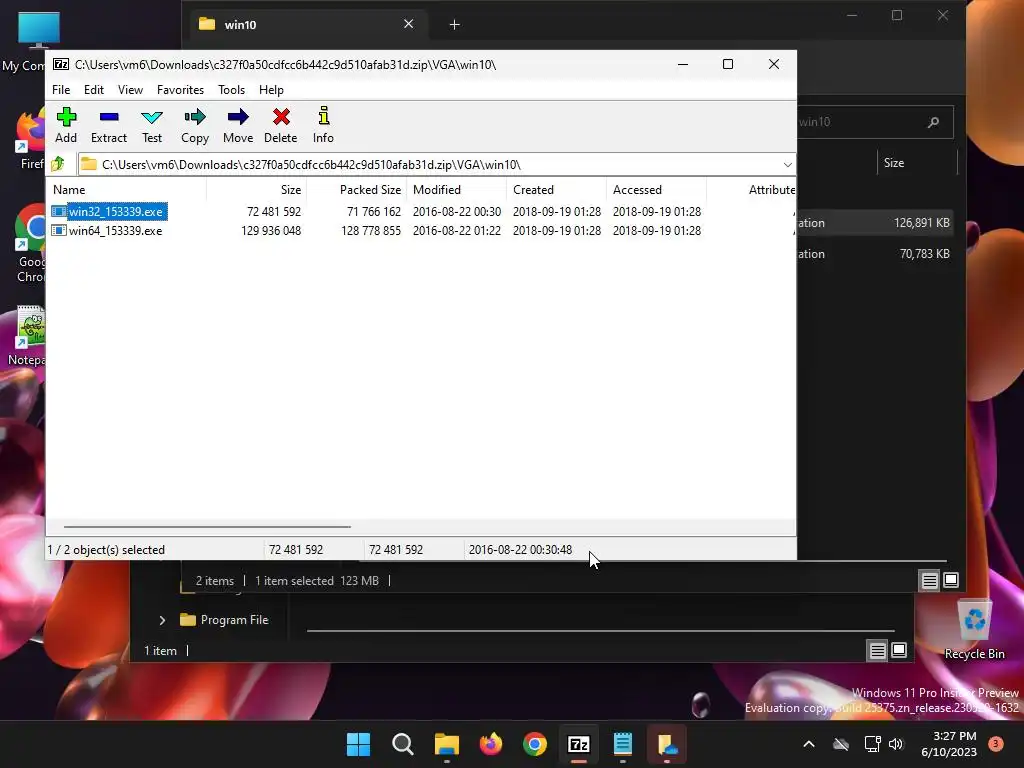Show hidden system tray icons
1024x768 pixels.
(808, 744)
